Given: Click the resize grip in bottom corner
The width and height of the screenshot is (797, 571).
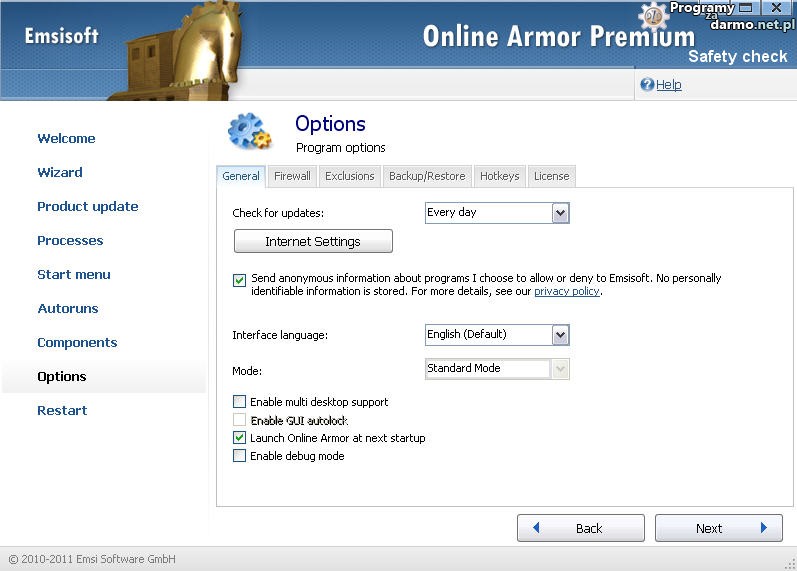Looking at the screenshot, I should pos(788,562).
